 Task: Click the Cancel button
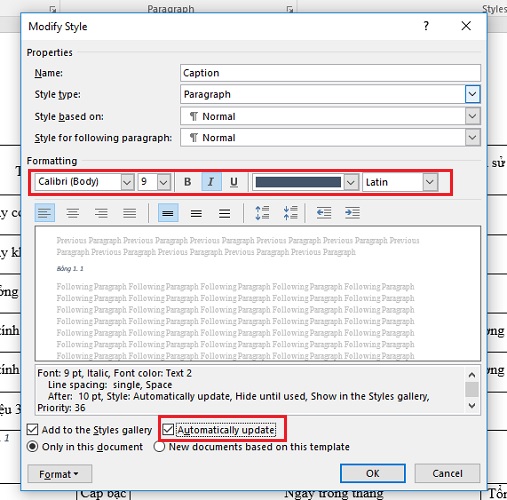click(447, 473)
